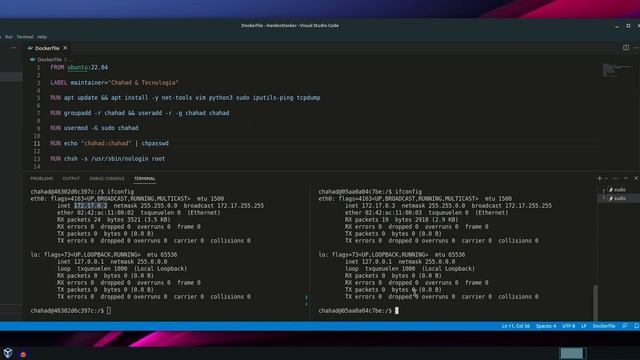640x360 pixels.
Task: Switch to the Problems panel tab
Action: pos(42,179)
